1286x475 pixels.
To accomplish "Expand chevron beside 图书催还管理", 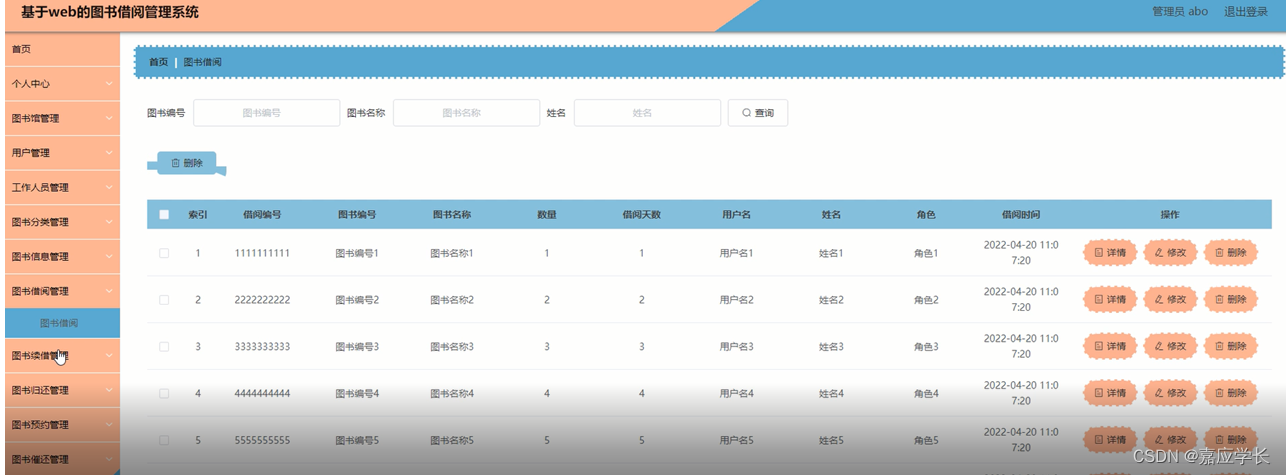I will (108, 459).
